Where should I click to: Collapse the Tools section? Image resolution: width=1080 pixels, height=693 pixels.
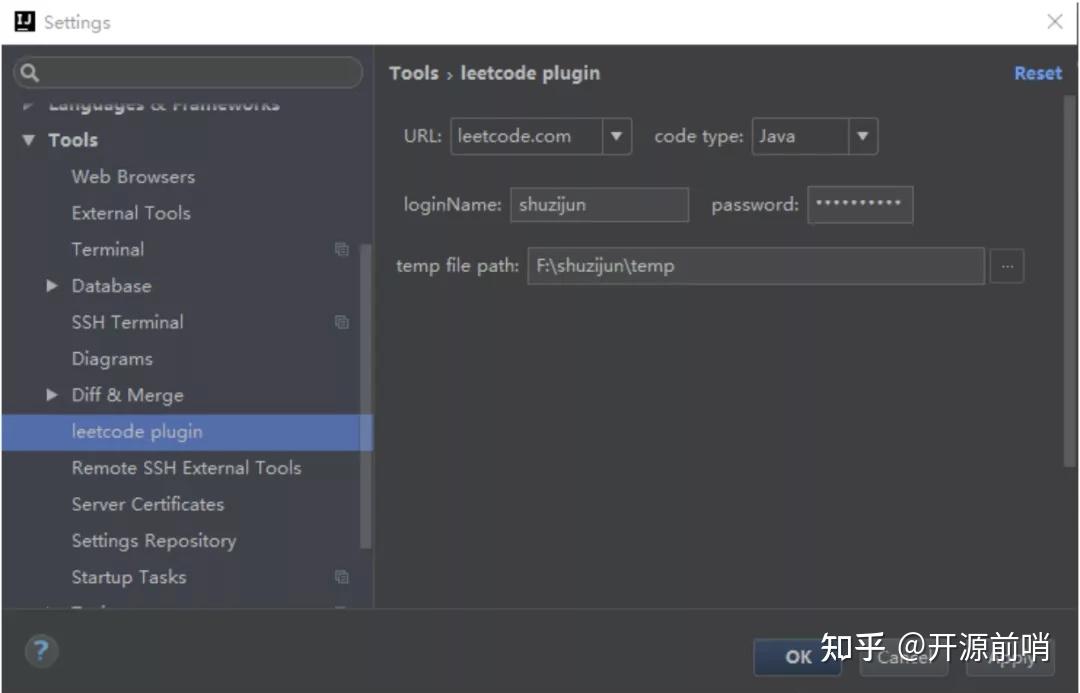[28, 140]
